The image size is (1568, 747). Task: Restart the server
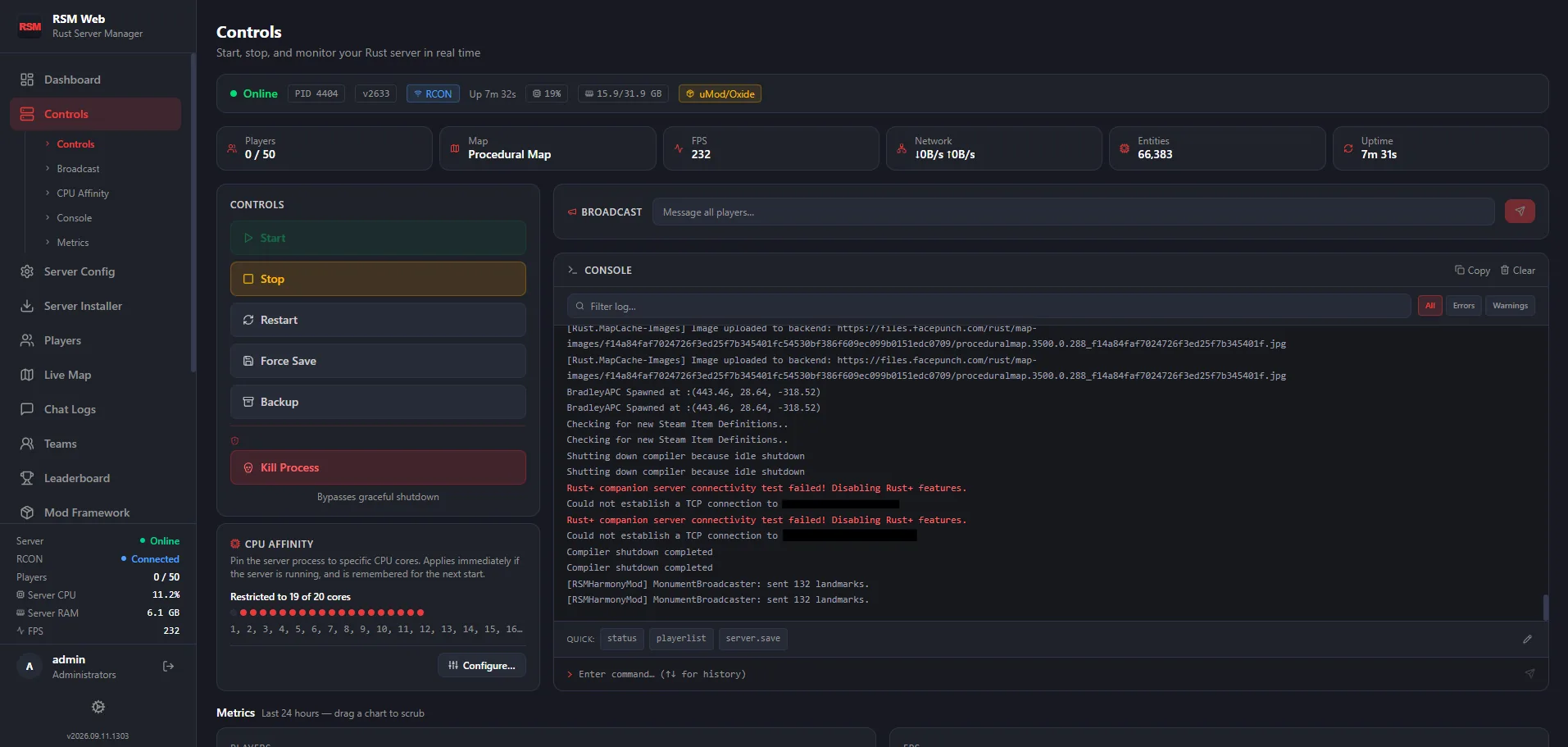click(x=378, y=320)
